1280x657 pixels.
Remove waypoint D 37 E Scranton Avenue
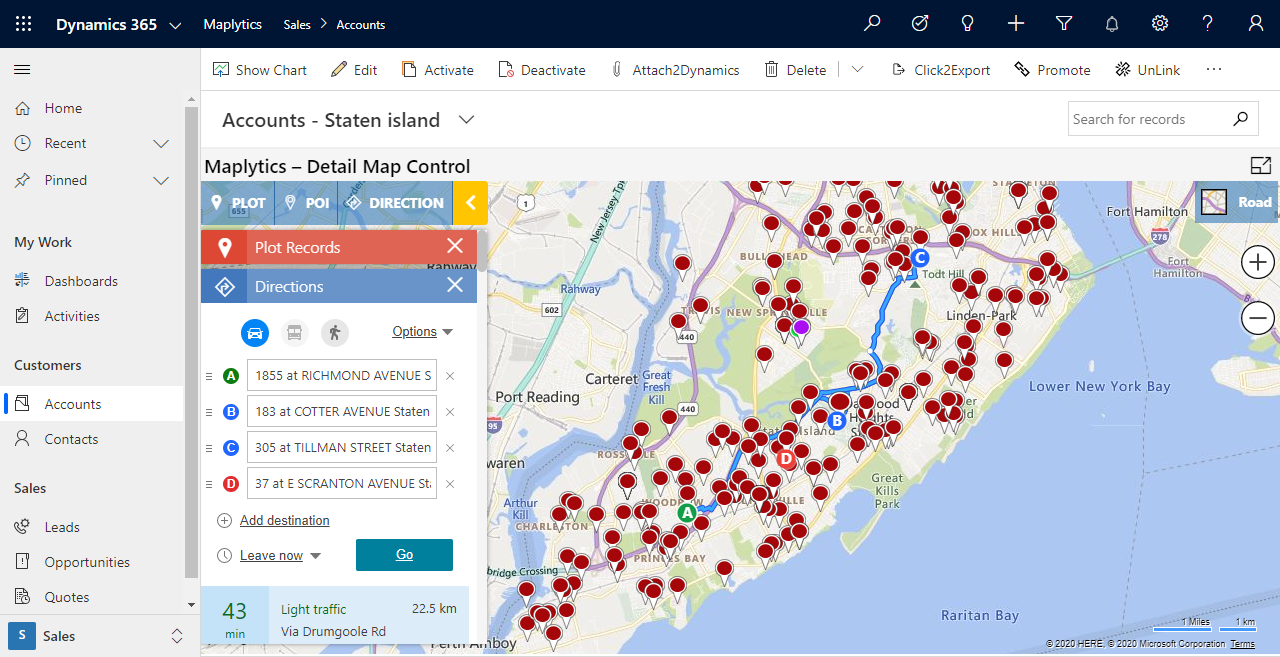[x=450, y=484]
